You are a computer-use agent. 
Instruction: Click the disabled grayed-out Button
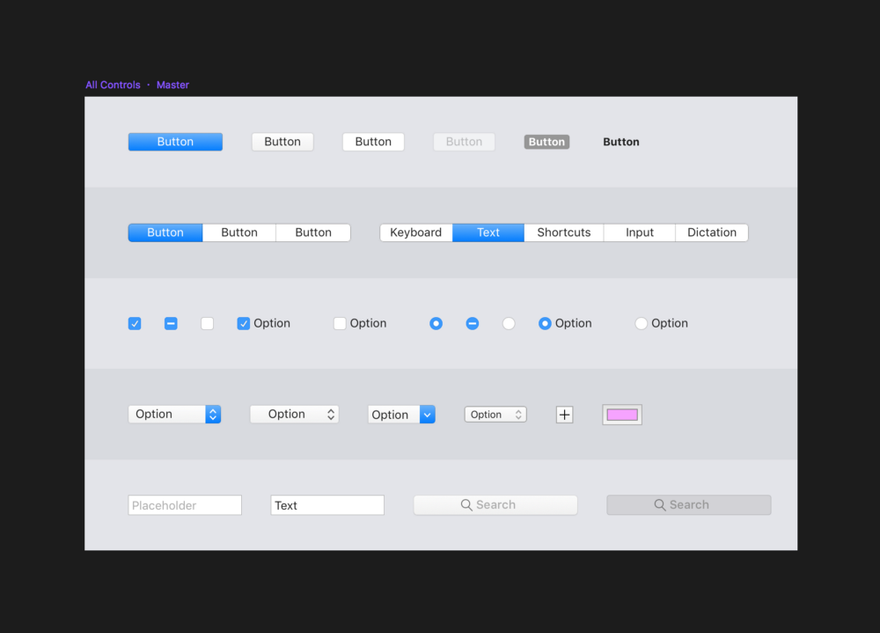click(464, 141)
